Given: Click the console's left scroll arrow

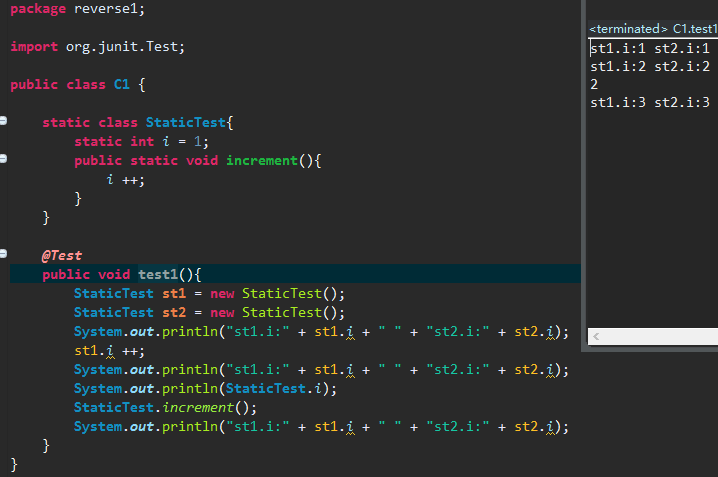Looking at the screenshot, I should (596, 337).
